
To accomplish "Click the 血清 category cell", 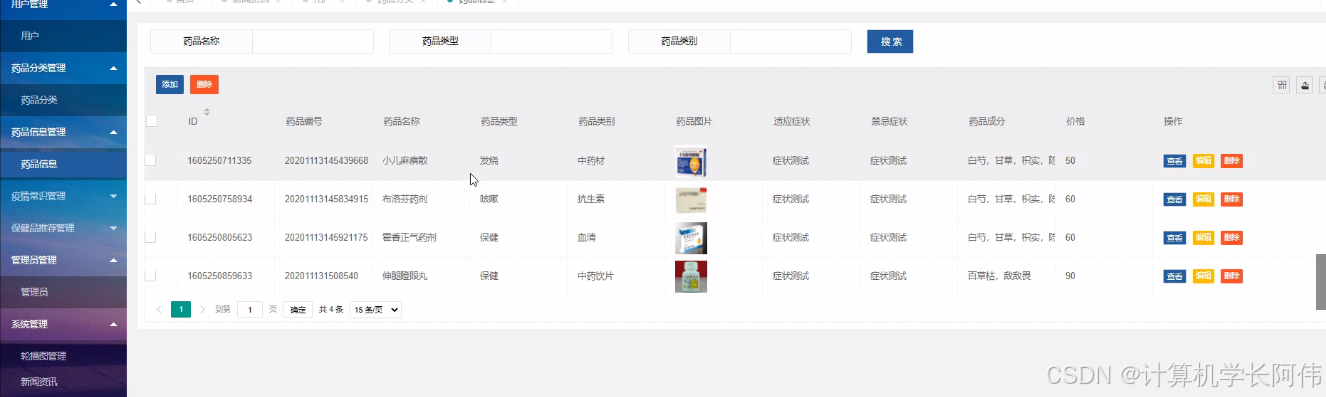I will pyautogui.click(x=587, y=238).
